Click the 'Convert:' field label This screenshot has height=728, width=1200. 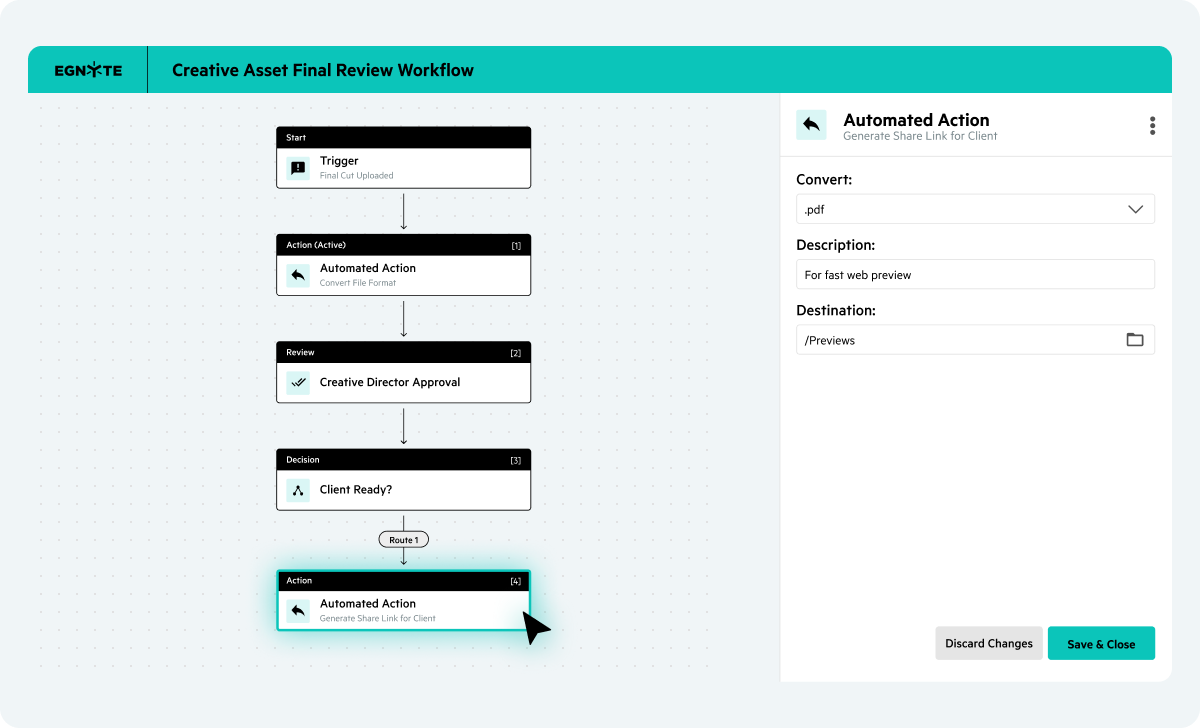[x=824, y=180]
